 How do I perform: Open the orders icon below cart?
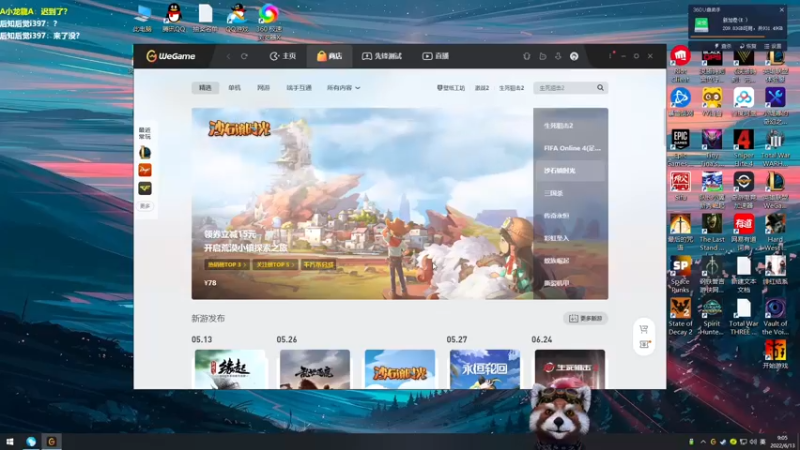[644, 344]
